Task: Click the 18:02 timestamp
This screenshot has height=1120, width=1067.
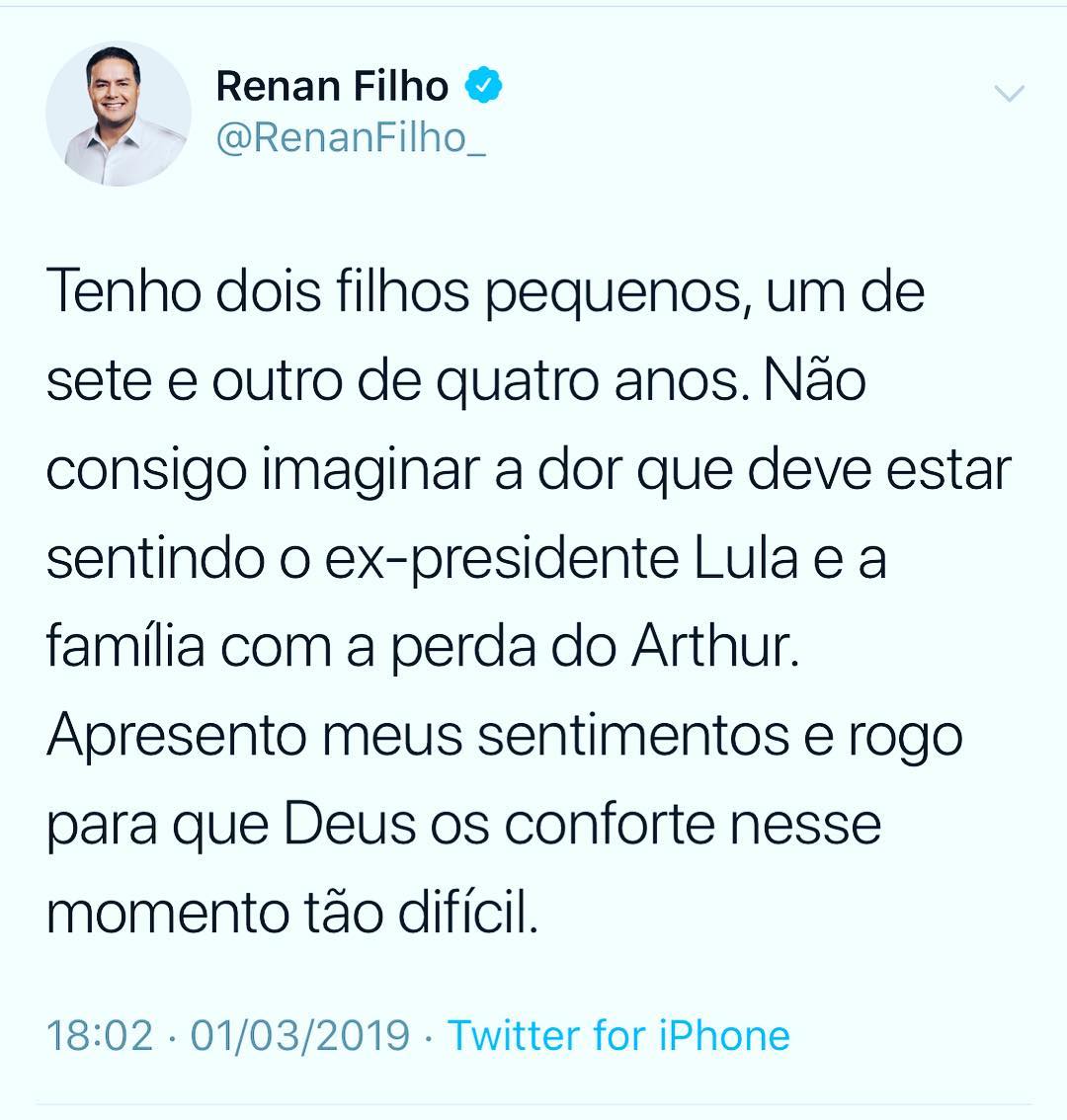Action: (100, 1036)
